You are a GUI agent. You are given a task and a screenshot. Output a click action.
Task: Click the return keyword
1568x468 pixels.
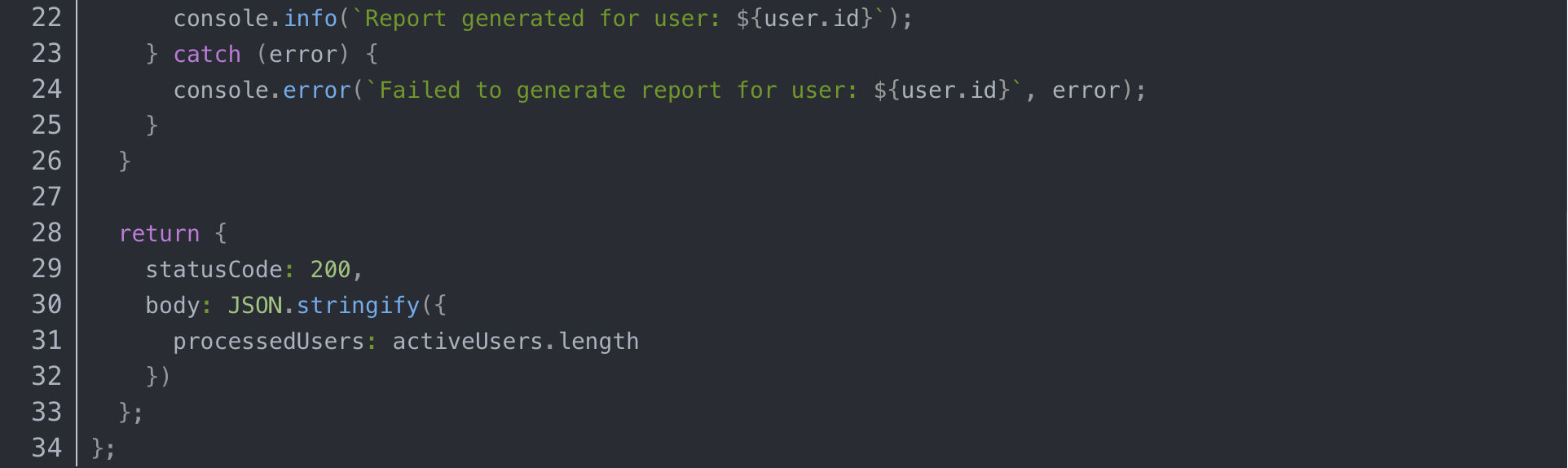[x=159, y=234]
